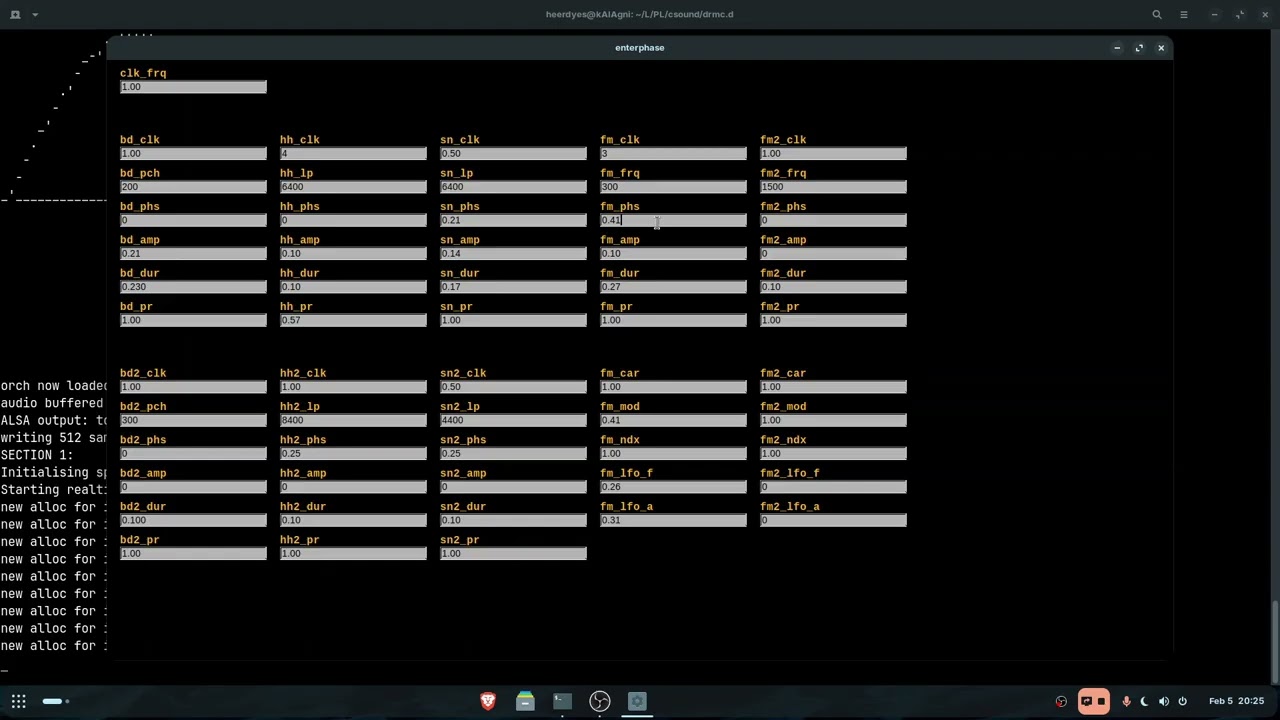Click the bd_amp field showing 0.21
Viewport: 1280px width, 720px height.
[193, 254]
